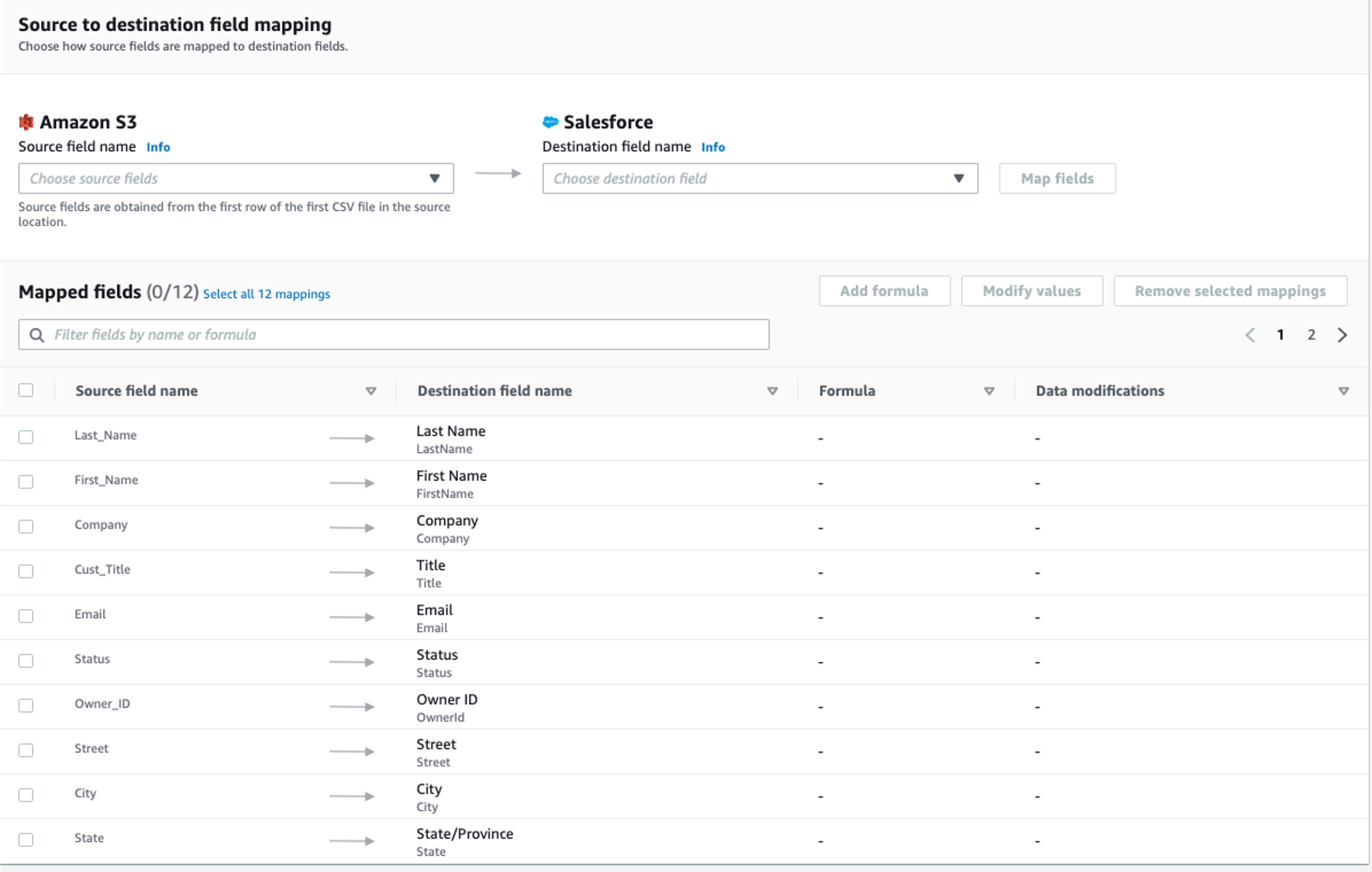Sort by Destination field name column arrow

tap(772, 391)
